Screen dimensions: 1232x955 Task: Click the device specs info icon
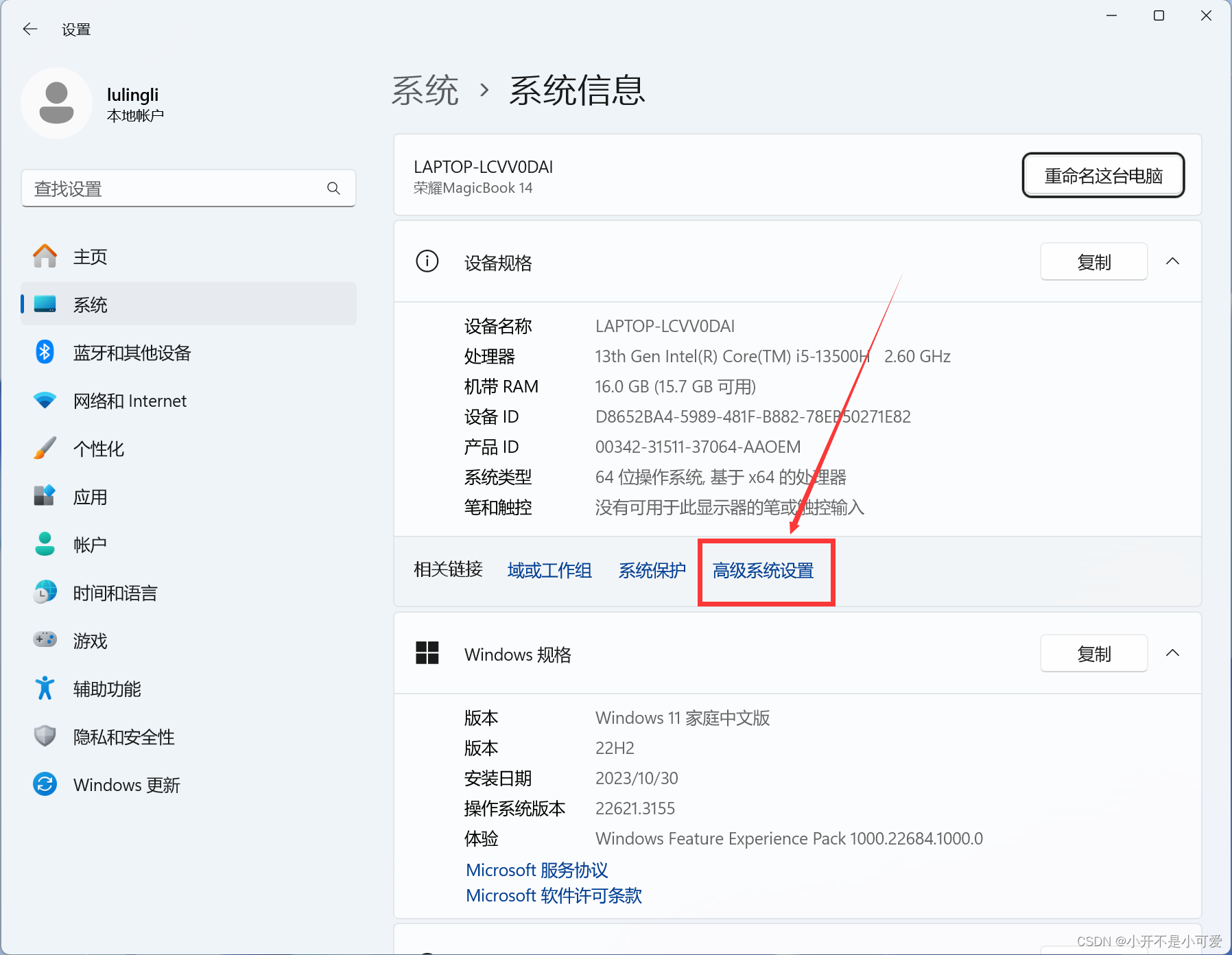click(427, 261)
